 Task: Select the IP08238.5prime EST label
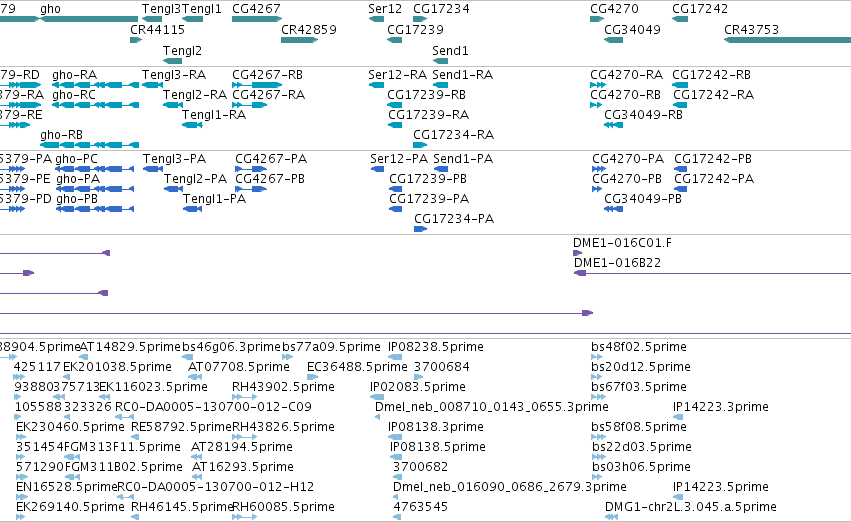[x=436, y=347]
